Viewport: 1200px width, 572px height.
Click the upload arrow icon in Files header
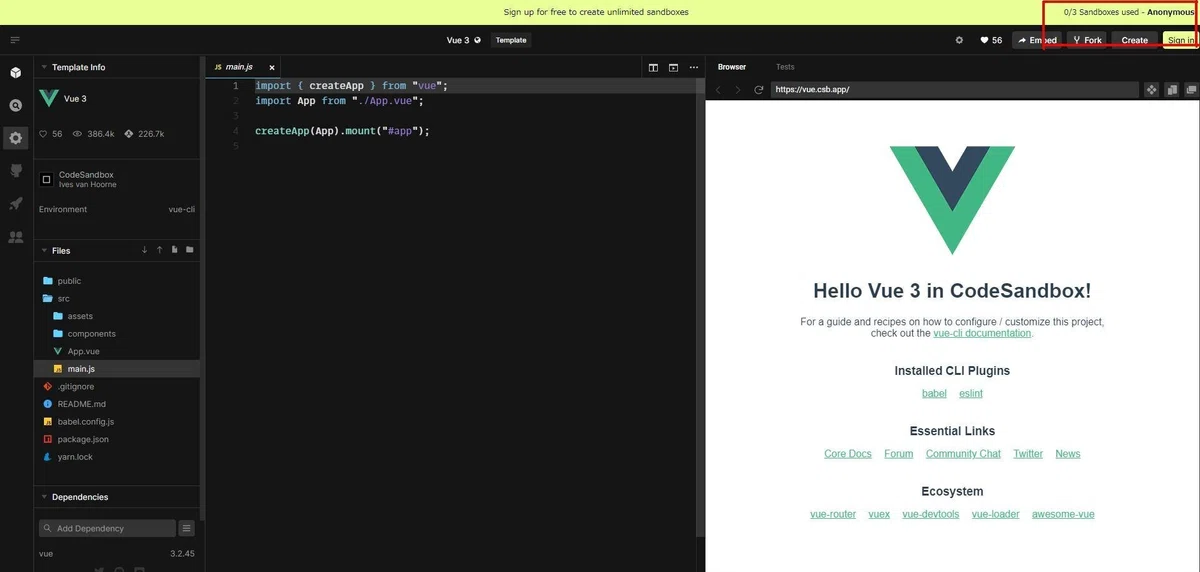pos(159,250)
